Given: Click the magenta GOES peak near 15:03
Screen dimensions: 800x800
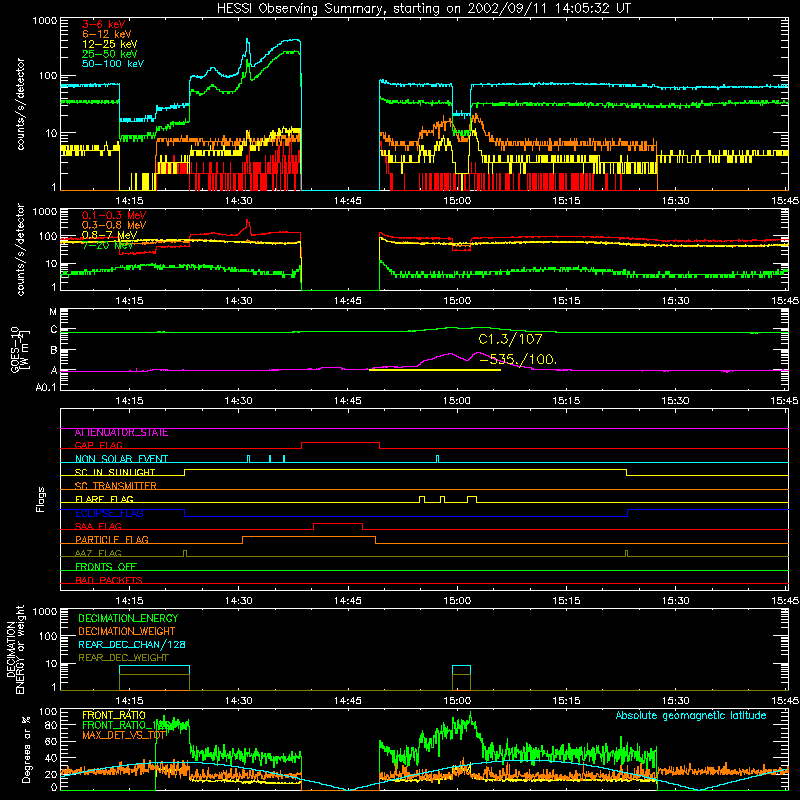Looking at the screenshot, I should point(480,353).
